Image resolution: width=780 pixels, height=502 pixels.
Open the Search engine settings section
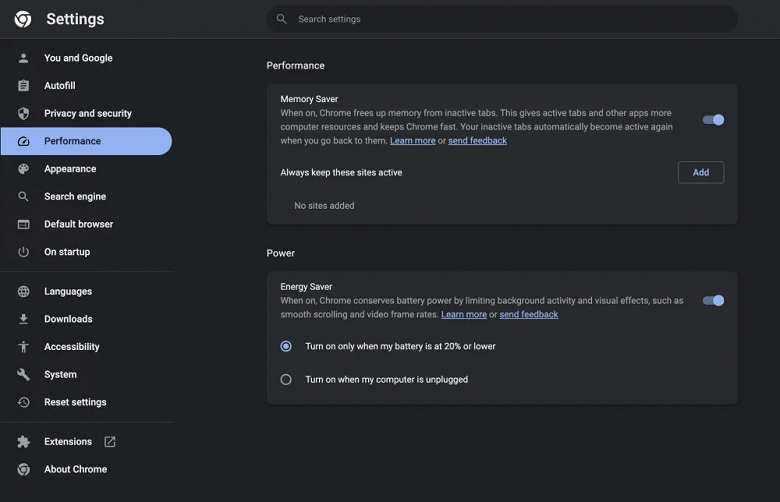click(x=75, y=197)
